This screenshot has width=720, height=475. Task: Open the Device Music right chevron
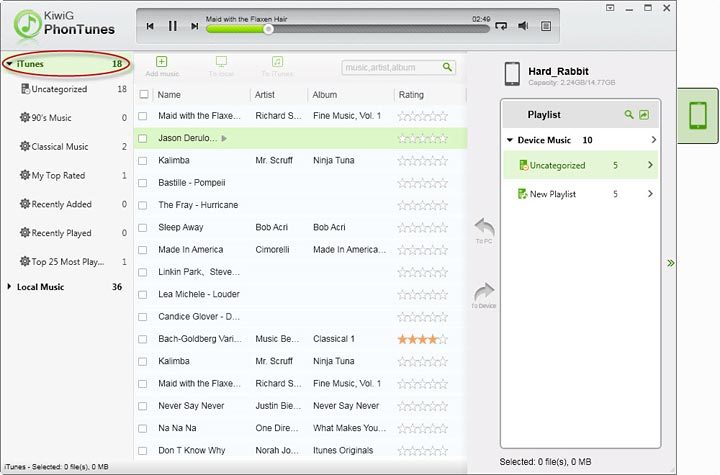[653, 140]
